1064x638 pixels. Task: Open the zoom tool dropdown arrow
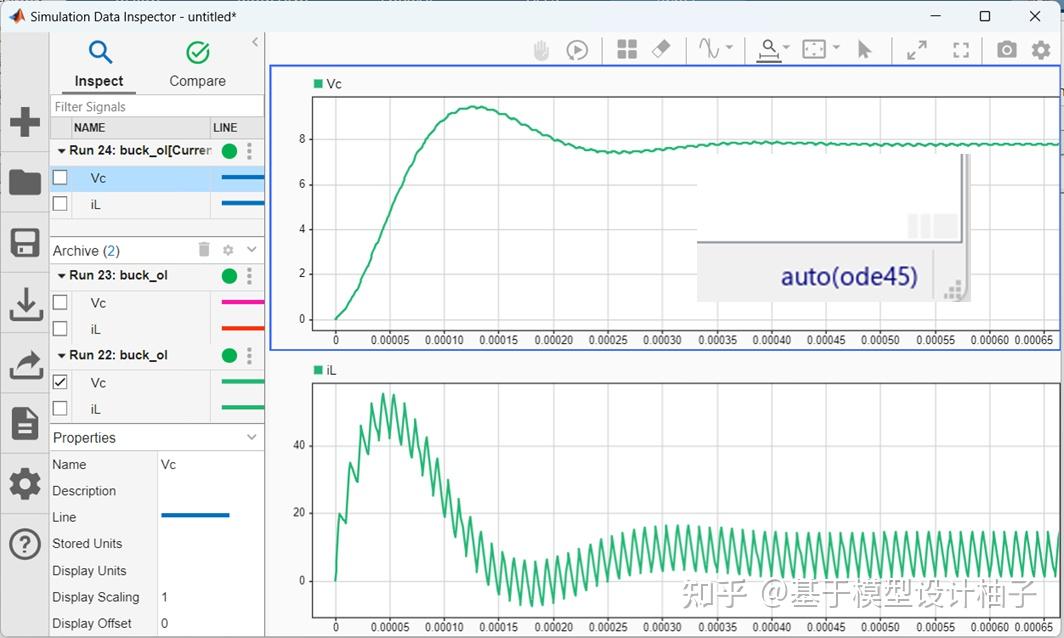[786, 48]
